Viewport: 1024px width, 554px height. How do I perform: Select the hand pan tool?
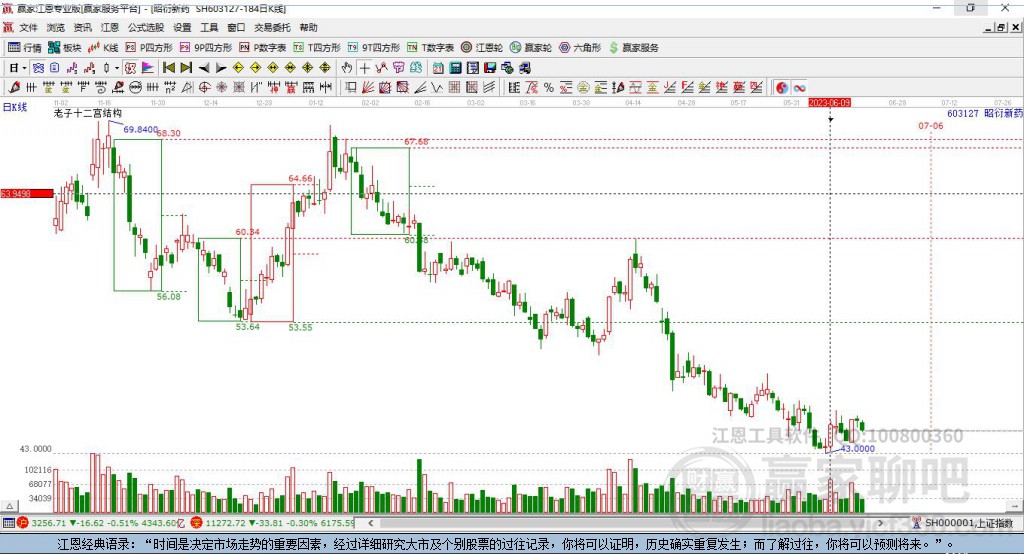pos(347,68)
